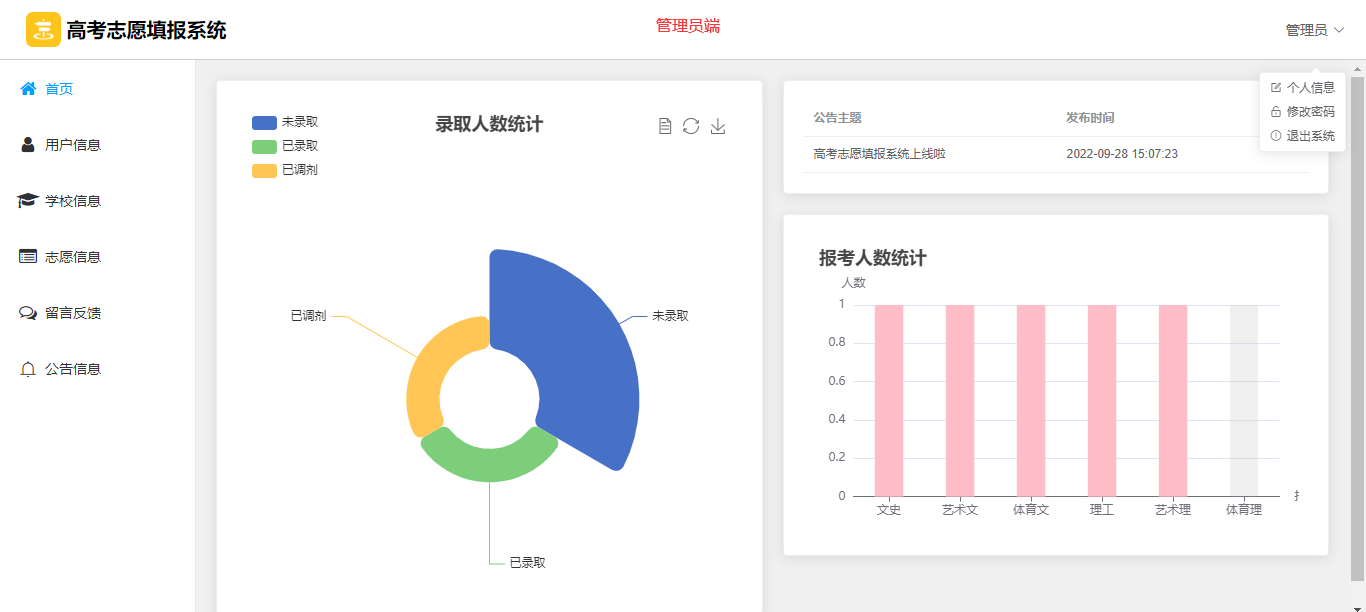Click the pink 理工 bar in the chart
Viewport: 1366px width, 612px height.
click(x=1102, y=400)
